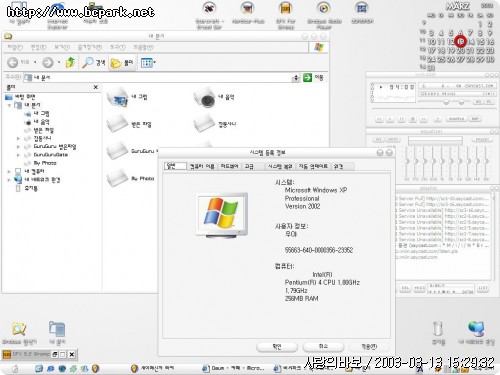Expand 내 네트워크 환경 node in folder tree
The height and width of the screenshot is (375, 500).
[9, 180]
